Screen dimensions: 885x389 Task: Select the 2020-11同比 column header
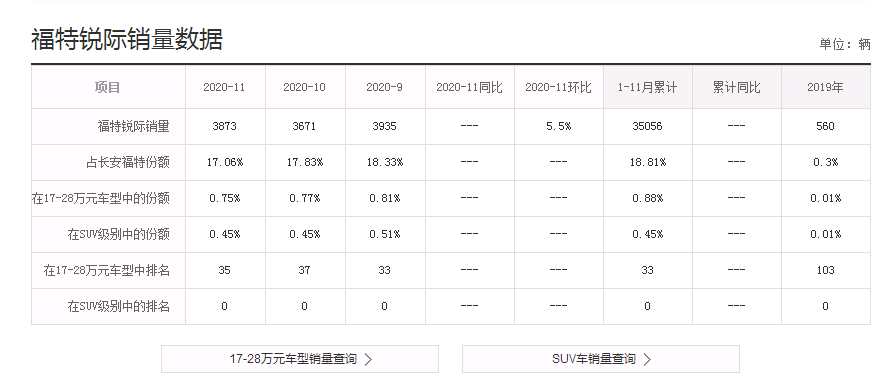pyautogui.click(x=470, y=88)
